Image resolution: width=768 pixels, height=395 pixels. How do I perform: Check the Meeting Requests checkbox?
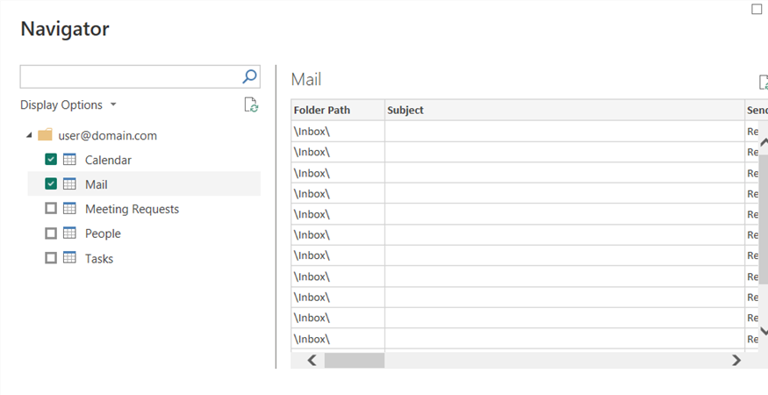(51, 208)
